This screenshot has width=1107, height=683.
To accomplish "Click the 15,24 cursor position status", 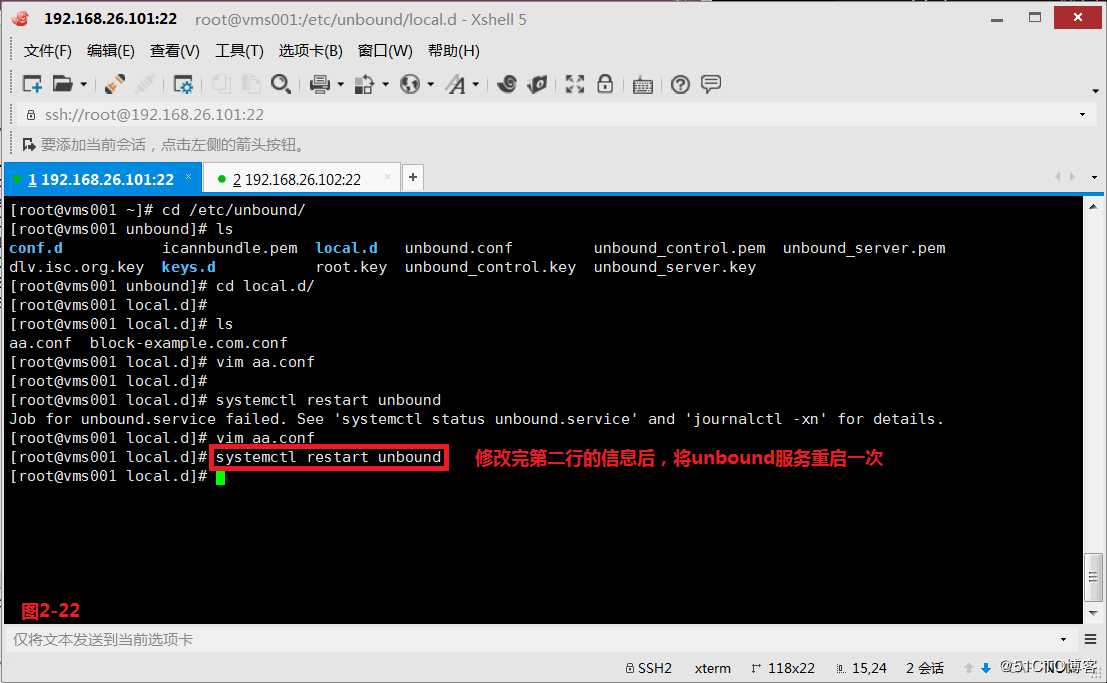I will [861, 668].
